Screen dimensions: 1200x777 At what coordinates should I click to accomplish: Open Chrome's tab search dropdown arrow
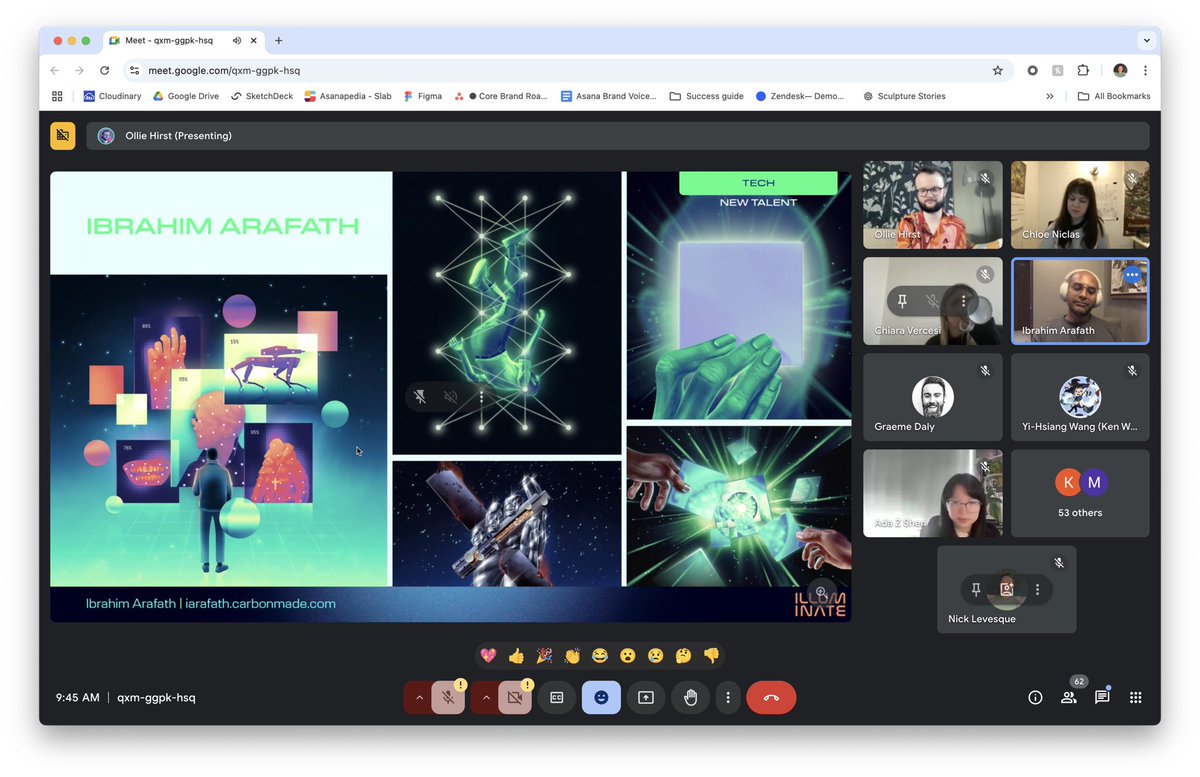(x=1145, y=41)
